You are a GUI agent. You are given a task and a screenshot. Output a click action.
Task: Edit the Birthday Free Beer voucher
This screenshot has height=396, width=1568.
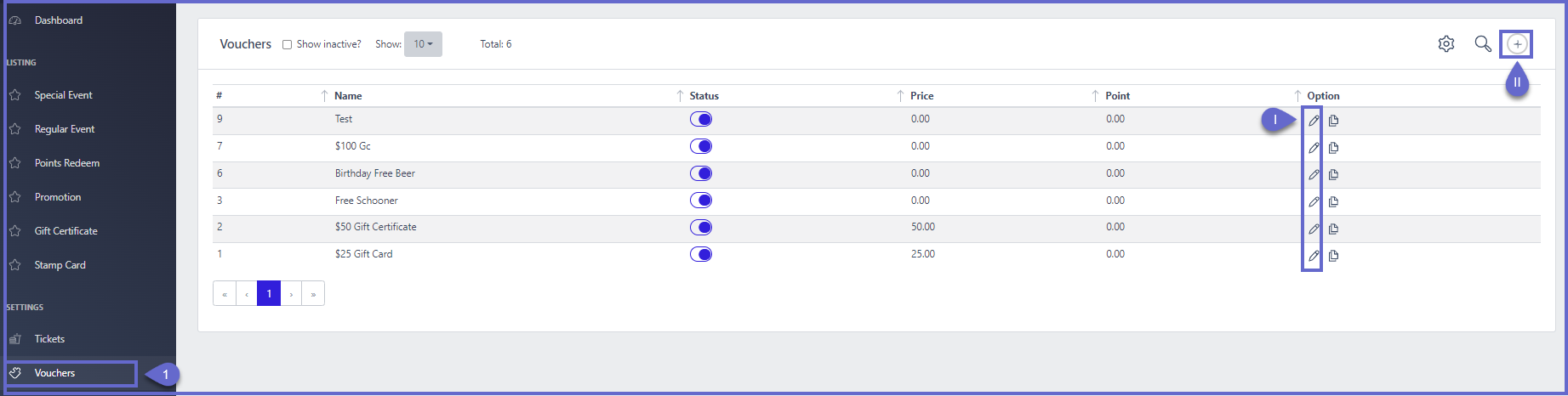tap(1314, 175)
